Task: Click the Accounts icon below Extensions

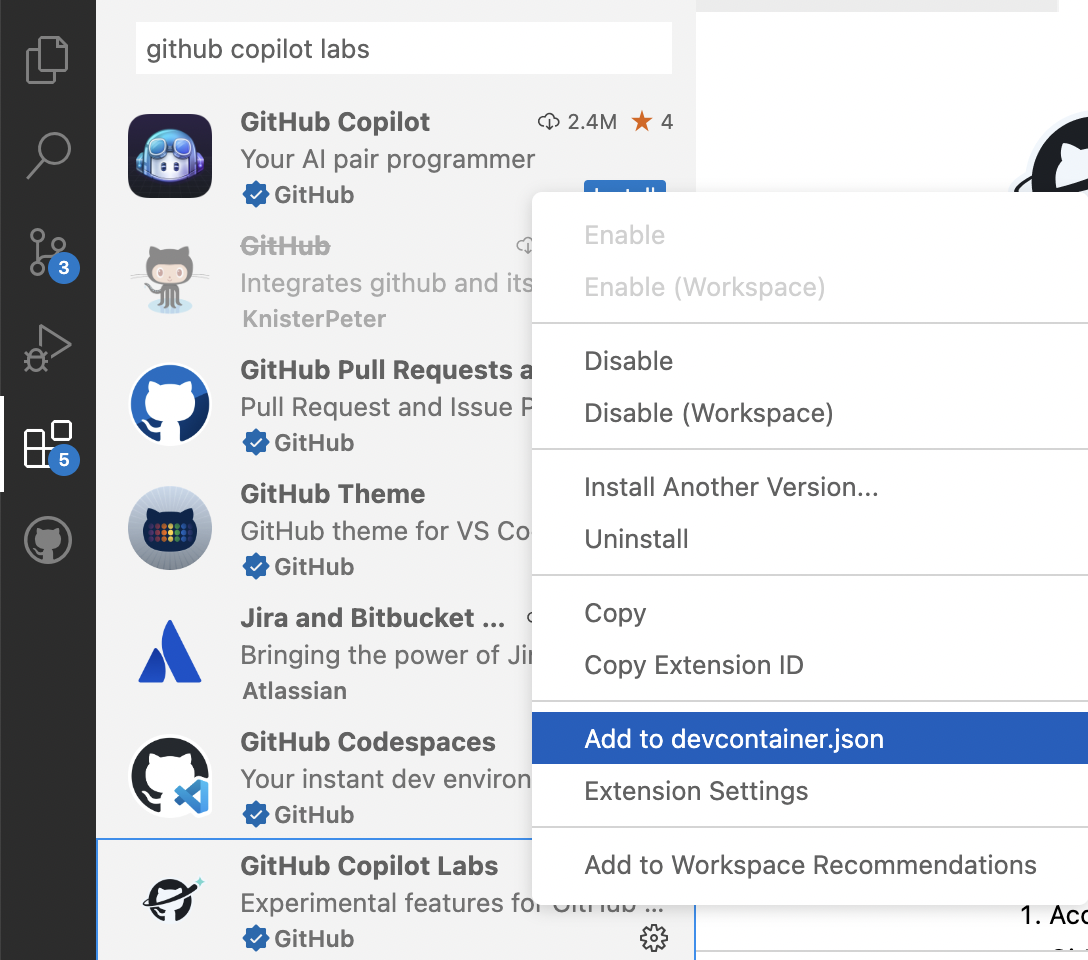Action: point(48,540)
